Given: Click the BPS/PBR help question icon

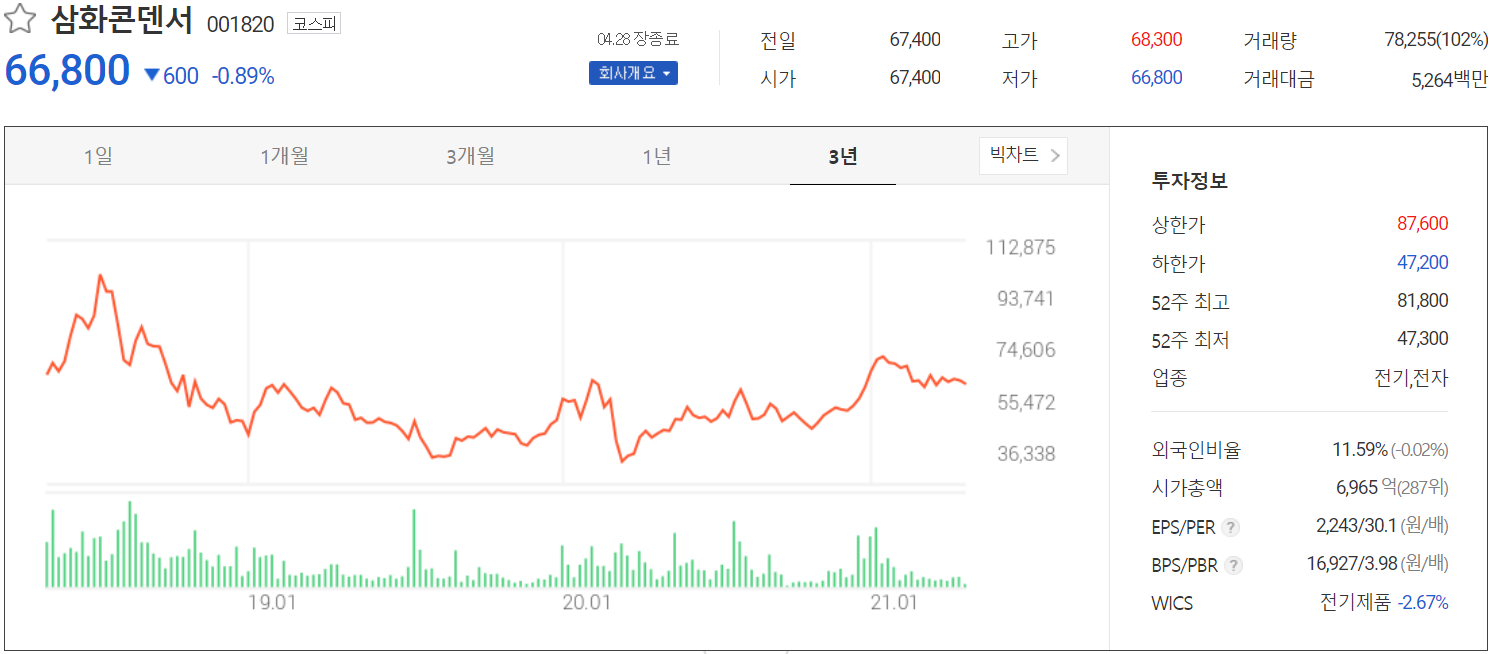Looking at the screenshot, I should pyautogui.click(x=1234, y=565).
